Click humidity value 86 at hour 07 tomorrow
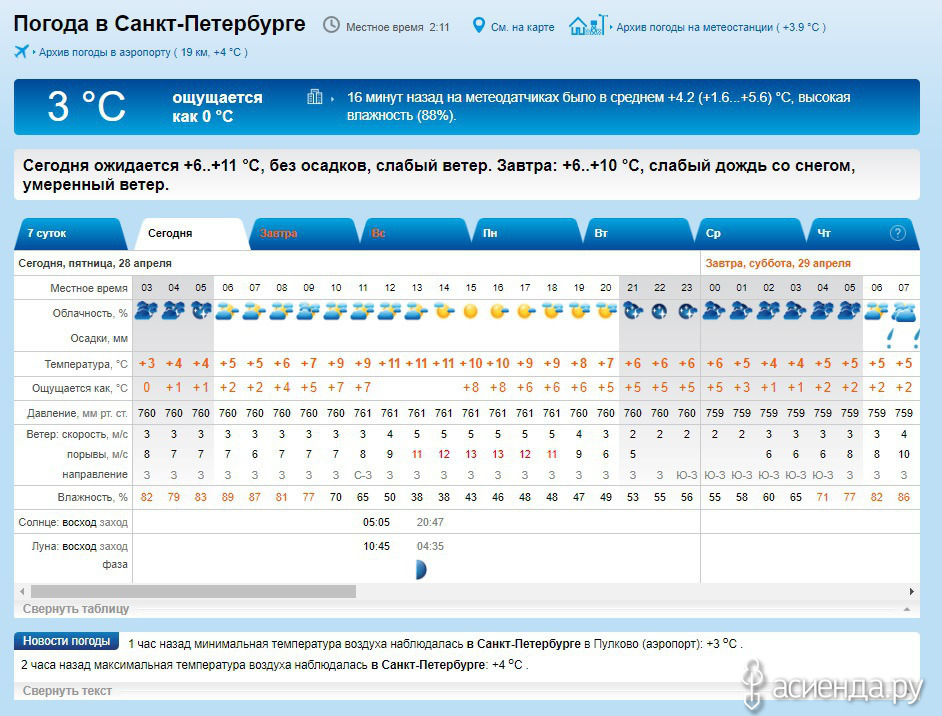This screenshot has height=716, width=942. (x=904, y=497)
